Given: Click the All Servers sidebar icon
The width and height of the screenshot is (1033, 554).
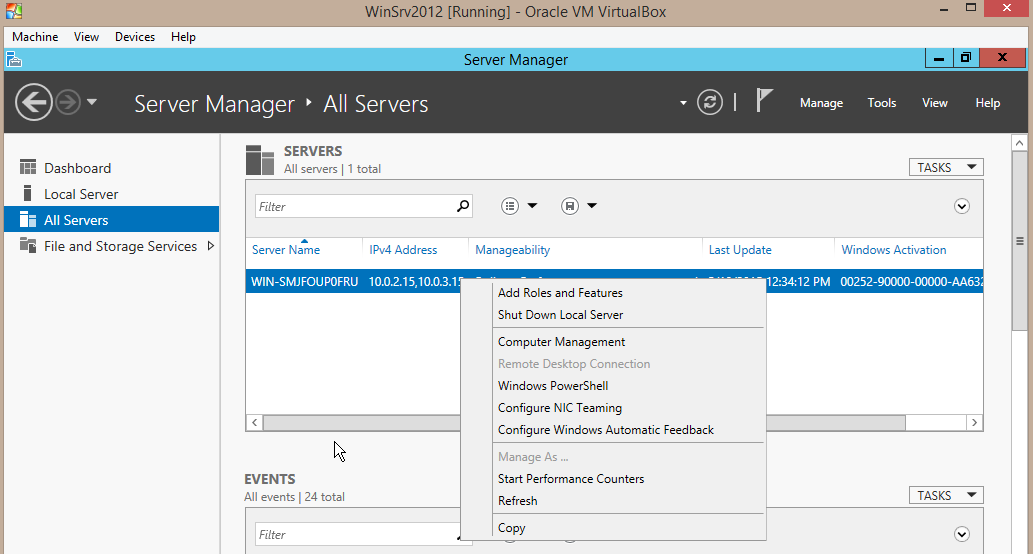Looking at the screenshot, I should tap(28, 219).
